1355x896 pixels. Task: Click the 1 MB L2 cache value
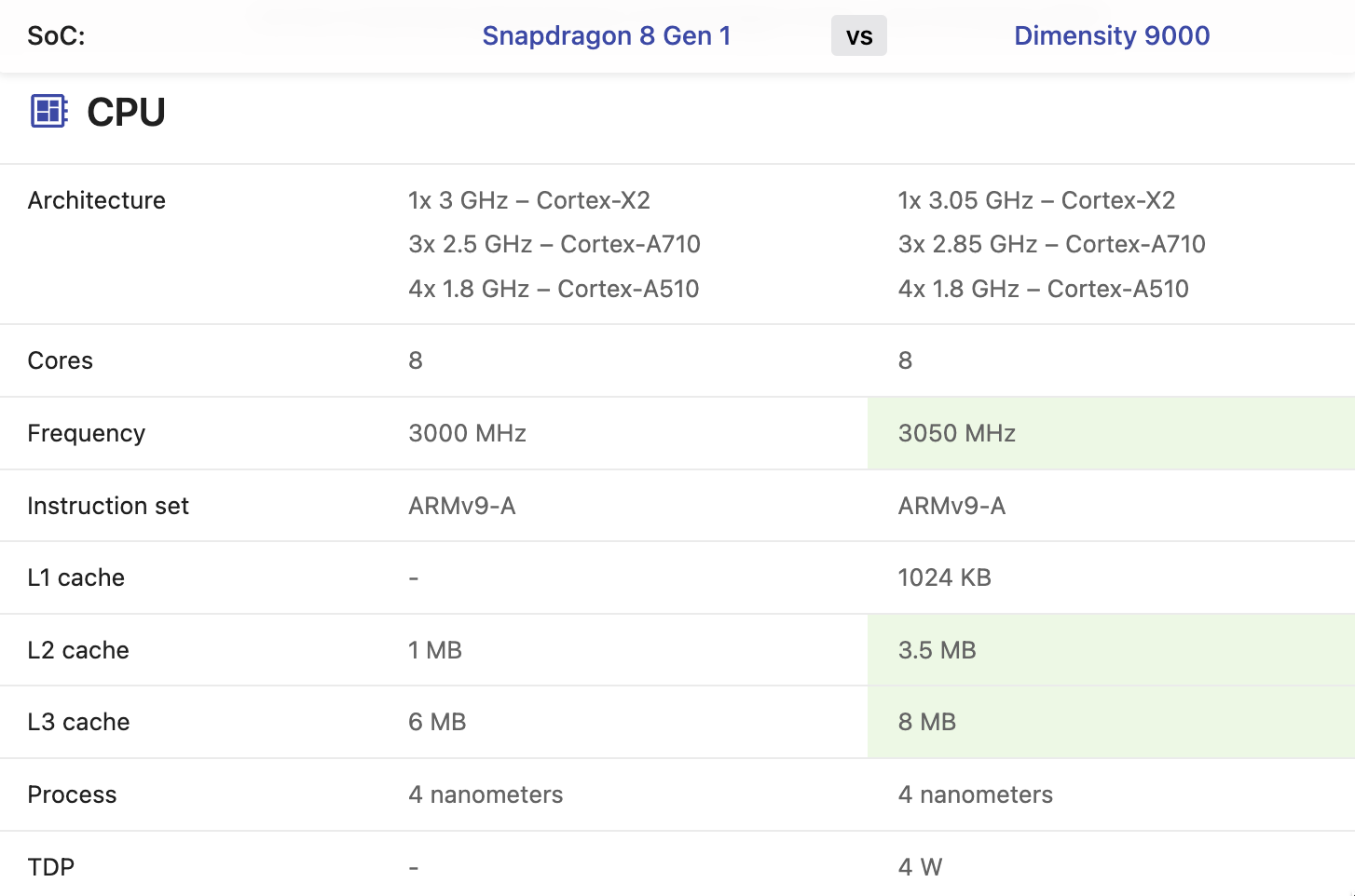(x=435, y=650)
